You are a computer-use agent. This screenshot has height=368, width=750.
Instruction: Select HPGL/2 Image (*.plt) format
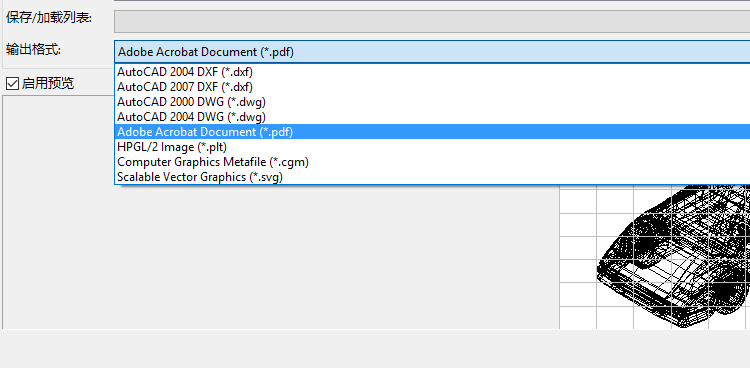point(432,146)
